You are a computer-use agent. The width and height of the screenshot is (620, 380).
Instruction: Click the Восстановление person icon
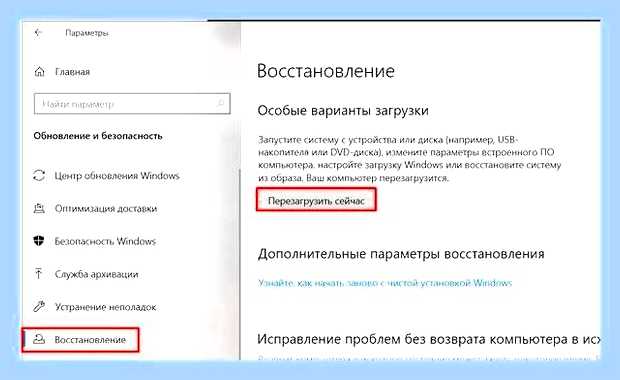pos(39,339)
